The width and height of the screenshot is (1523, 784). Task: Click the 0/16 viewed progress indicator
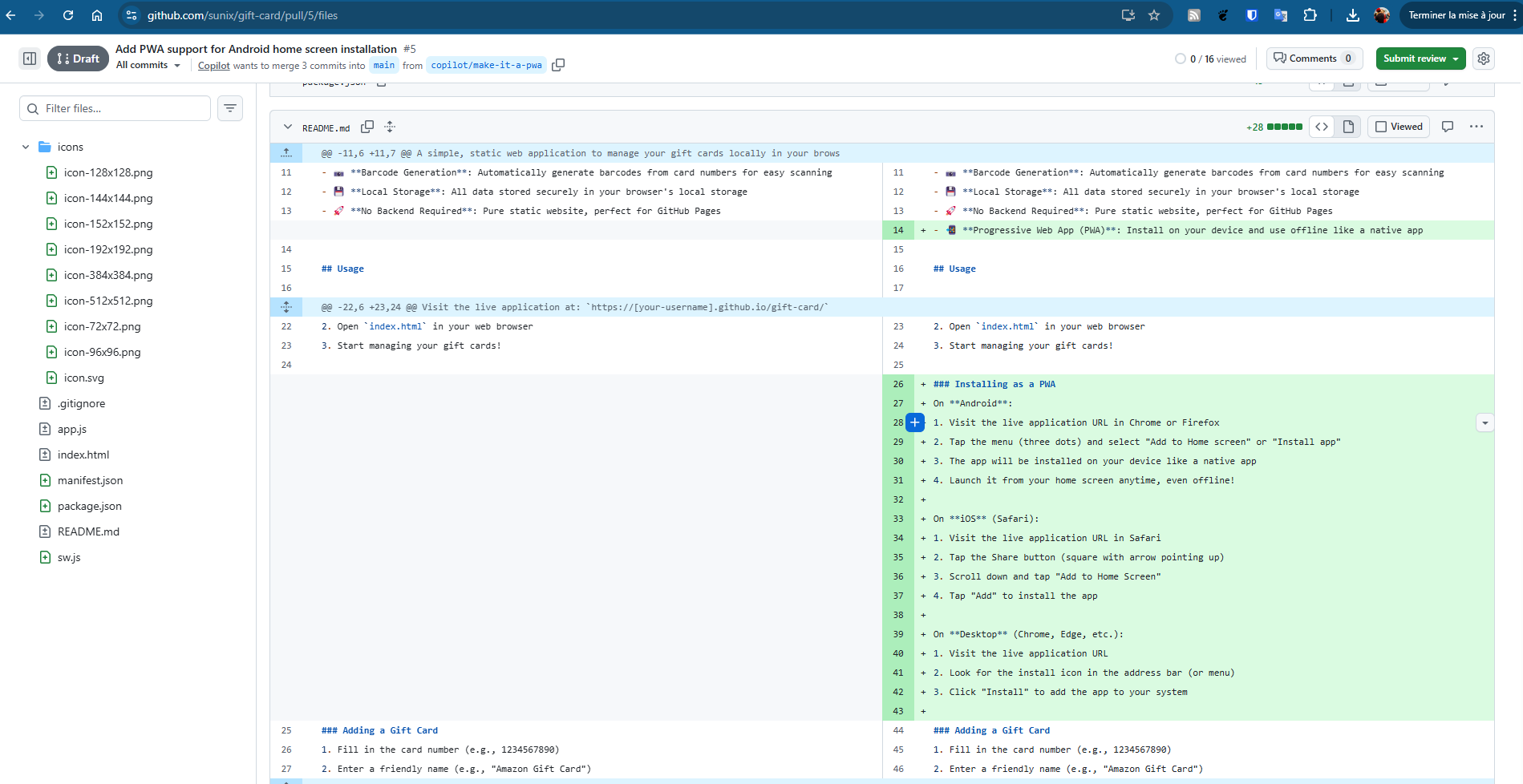(x=1210, y=58)
